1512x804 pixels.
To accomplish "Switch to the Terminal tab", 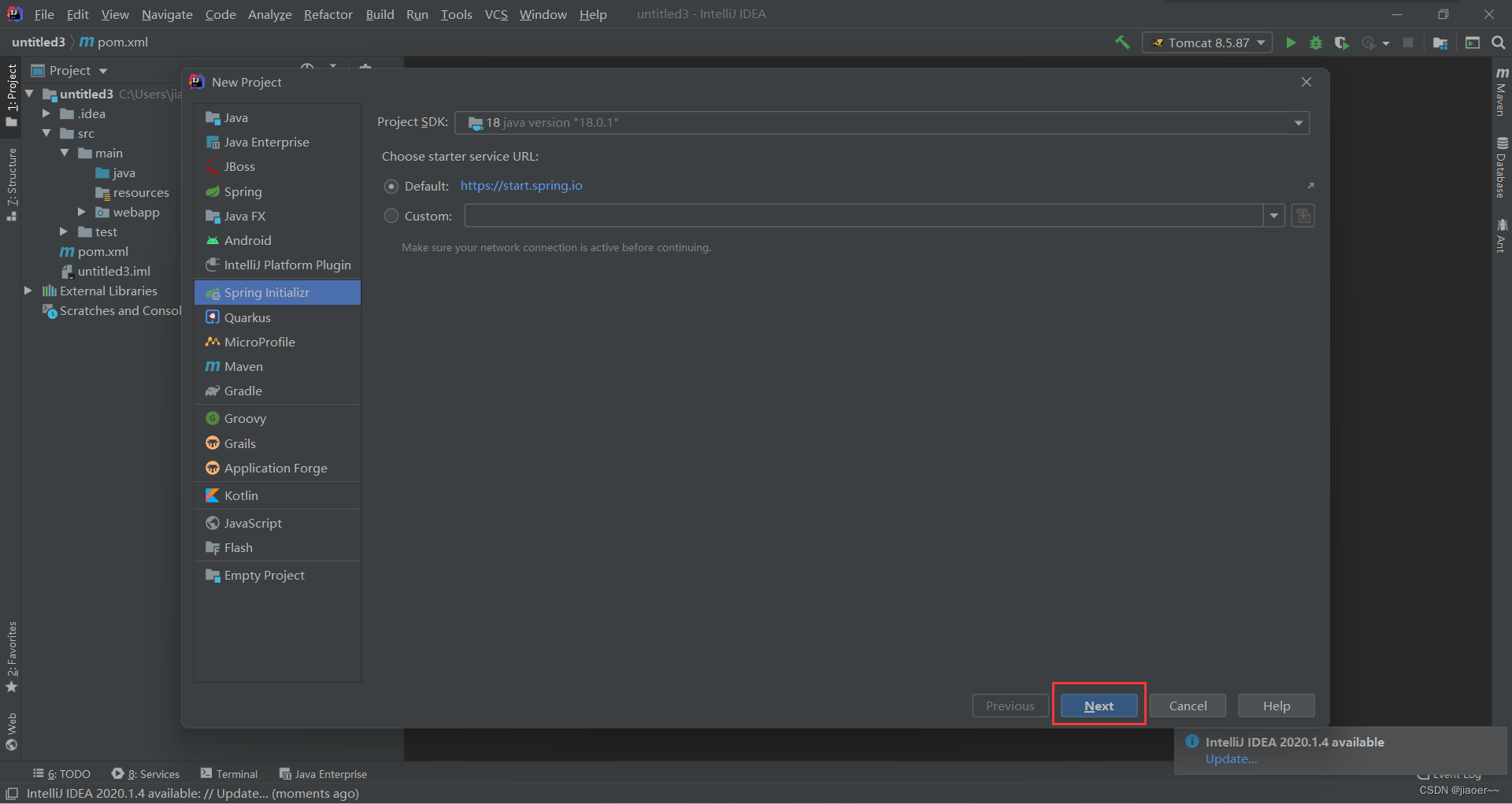I will [x=229, y=774].
